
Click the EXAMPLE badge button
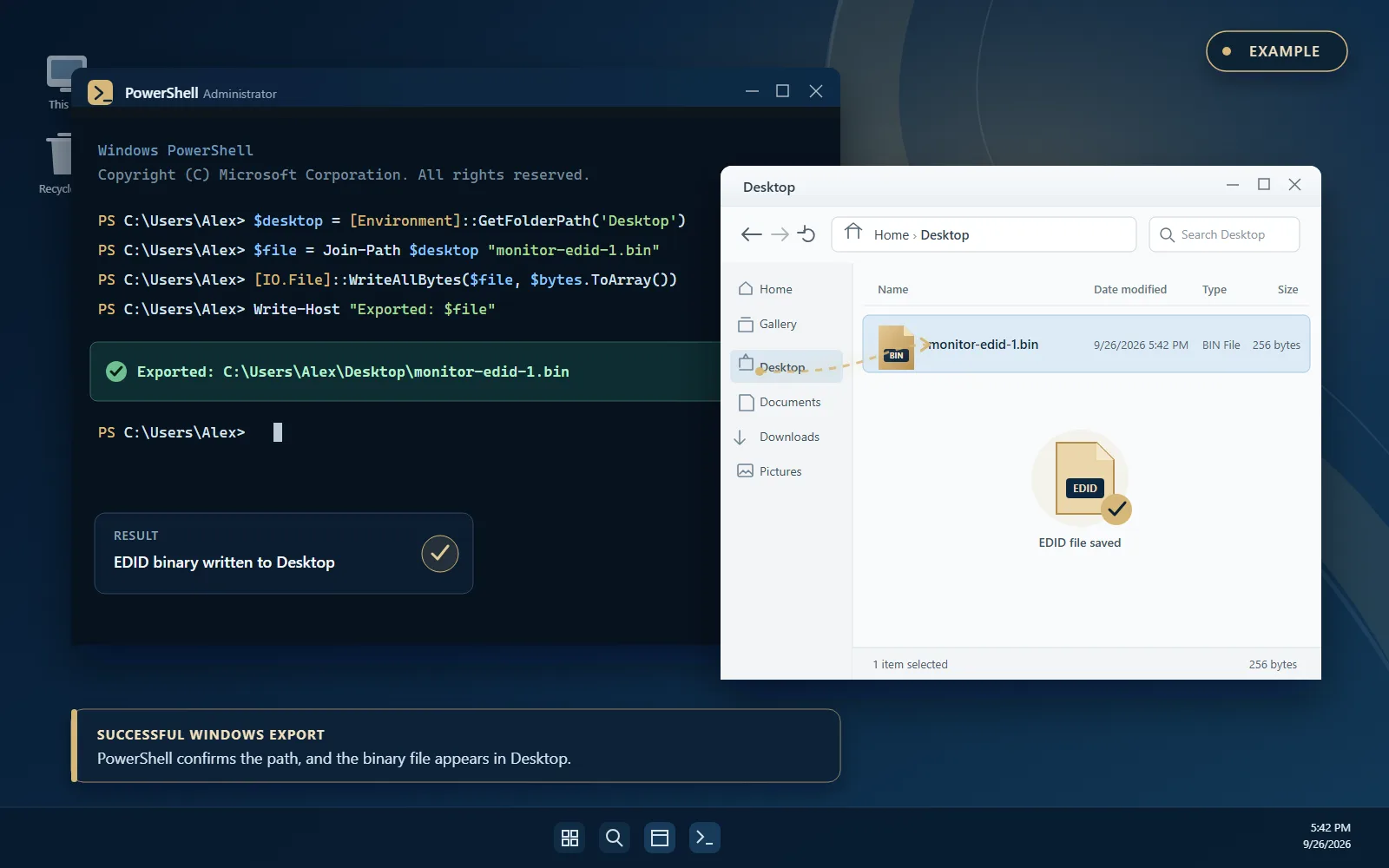click(1276, 51)
